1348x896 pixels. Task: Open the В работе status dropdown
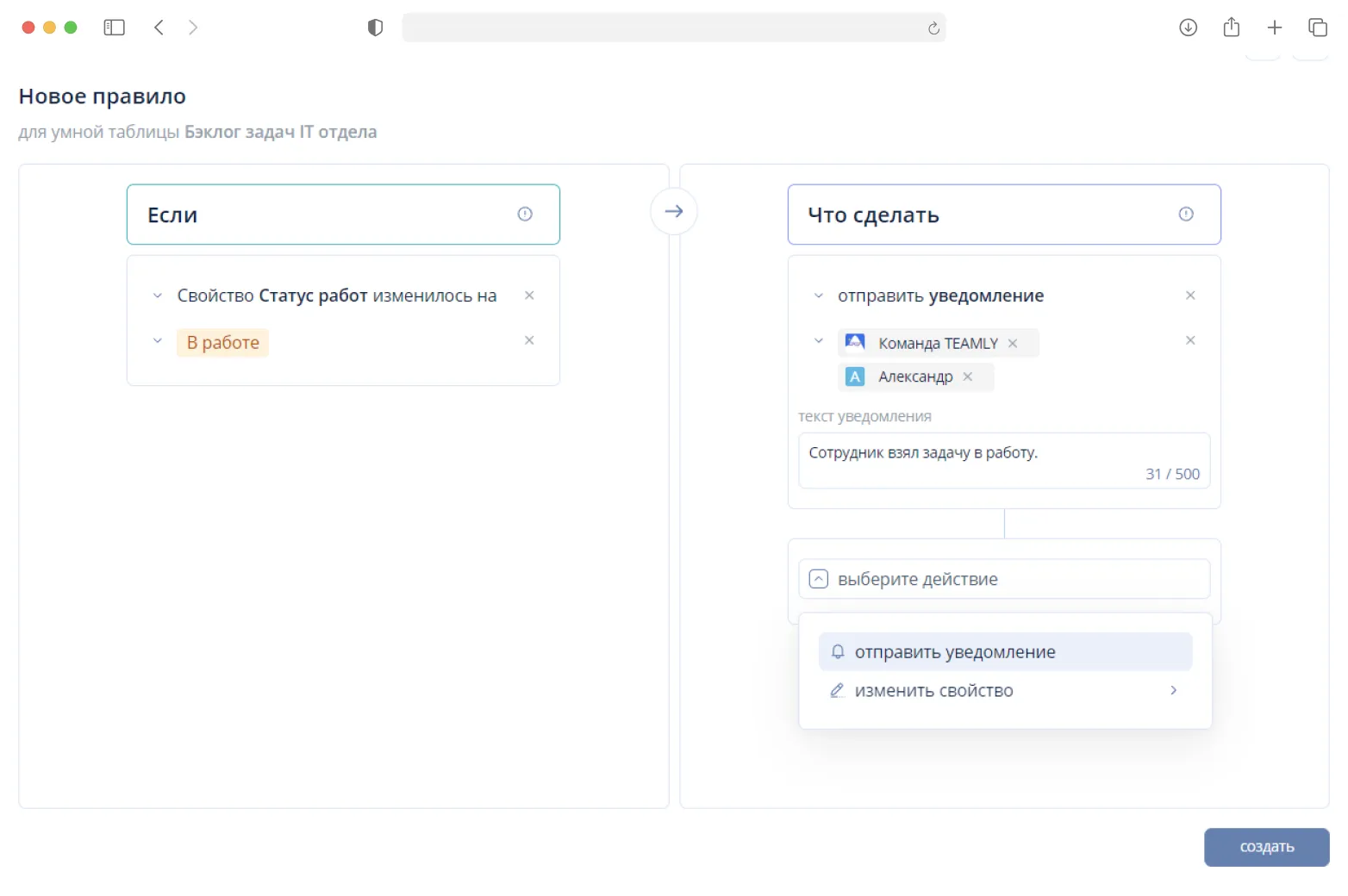(157, 341)
